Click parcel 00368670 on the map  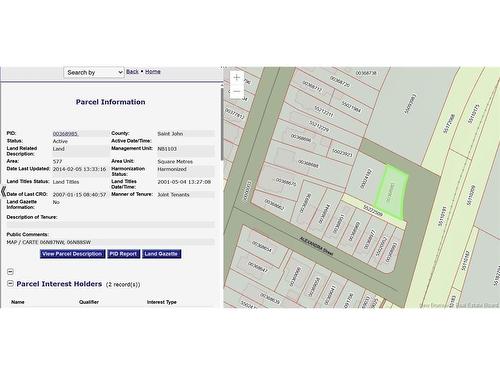(x=286, y=182)
